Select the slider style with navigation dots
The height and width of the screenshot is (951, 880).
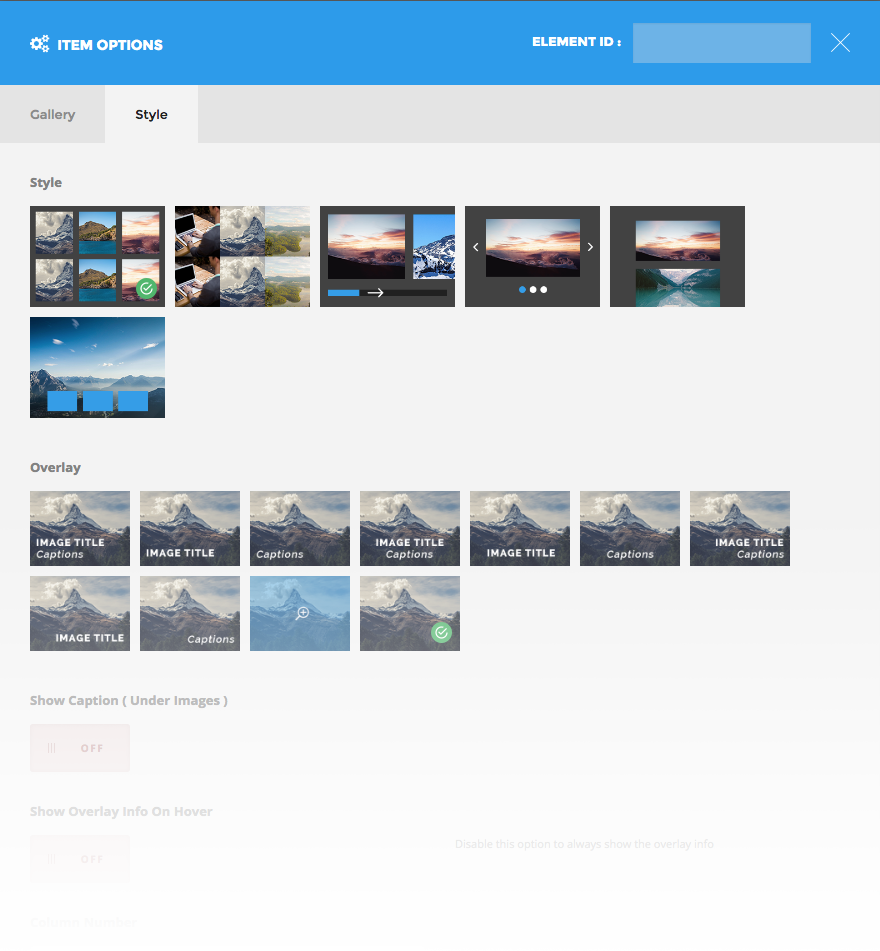click(x=532, y=256)
